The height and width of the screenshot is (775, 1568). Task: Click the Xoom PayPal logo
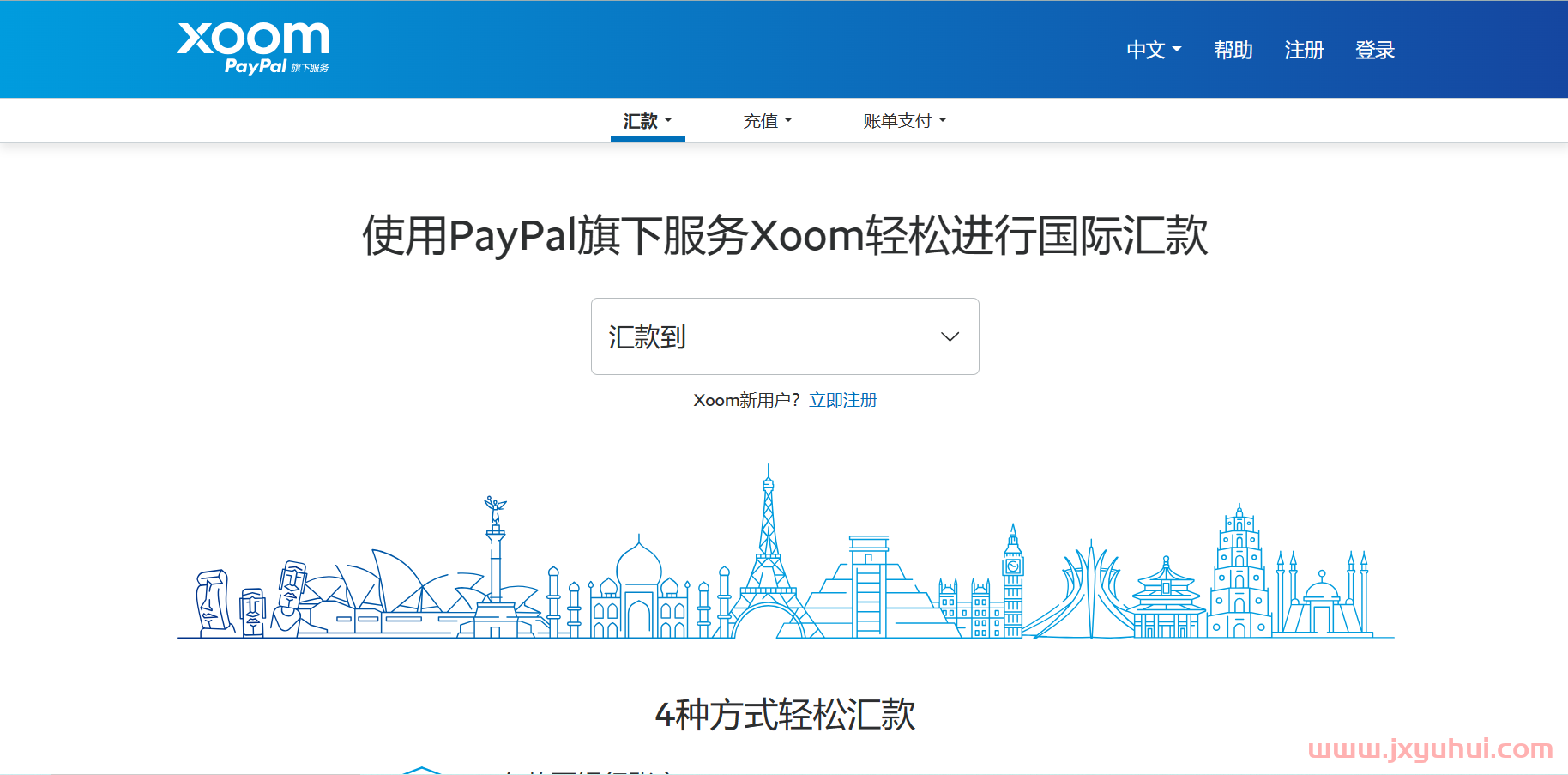253,48
